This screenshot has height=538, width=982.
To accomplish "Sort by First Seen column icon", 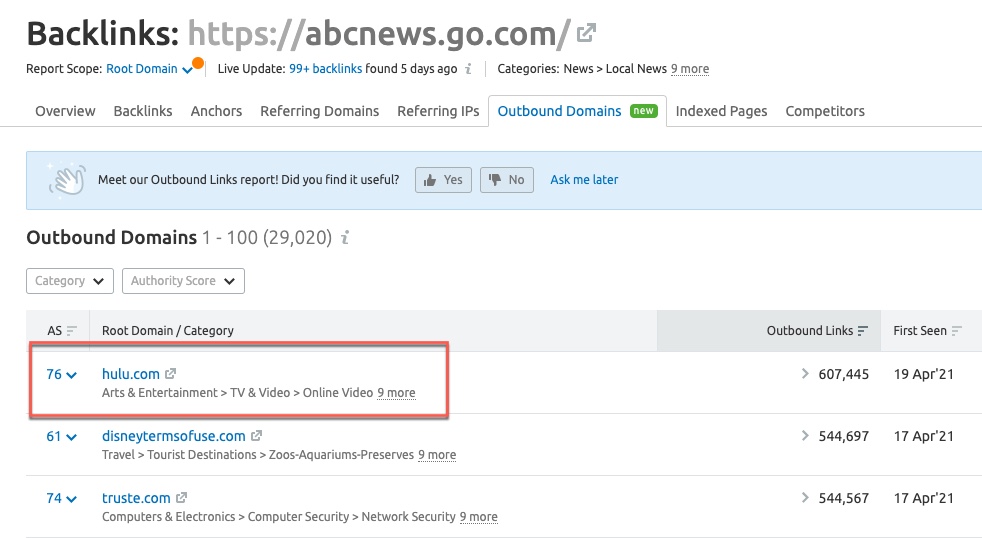I will click(956, 331).
